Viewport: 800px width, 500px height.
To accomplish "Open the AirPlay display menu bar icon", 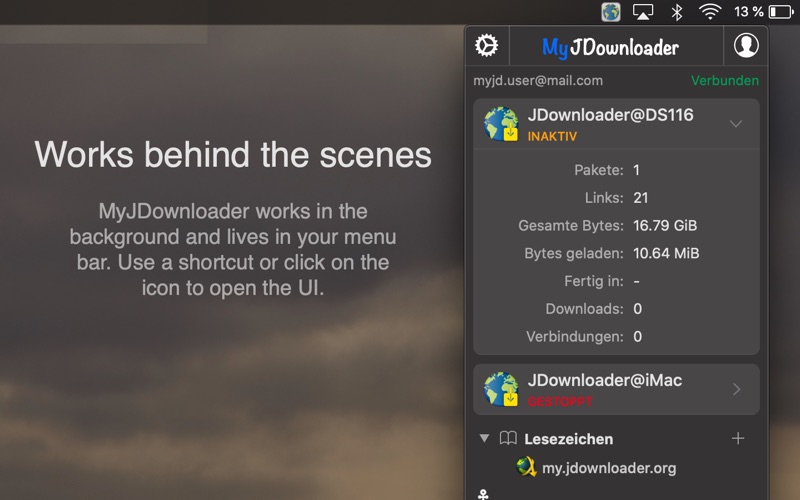I will coord(643,11).
